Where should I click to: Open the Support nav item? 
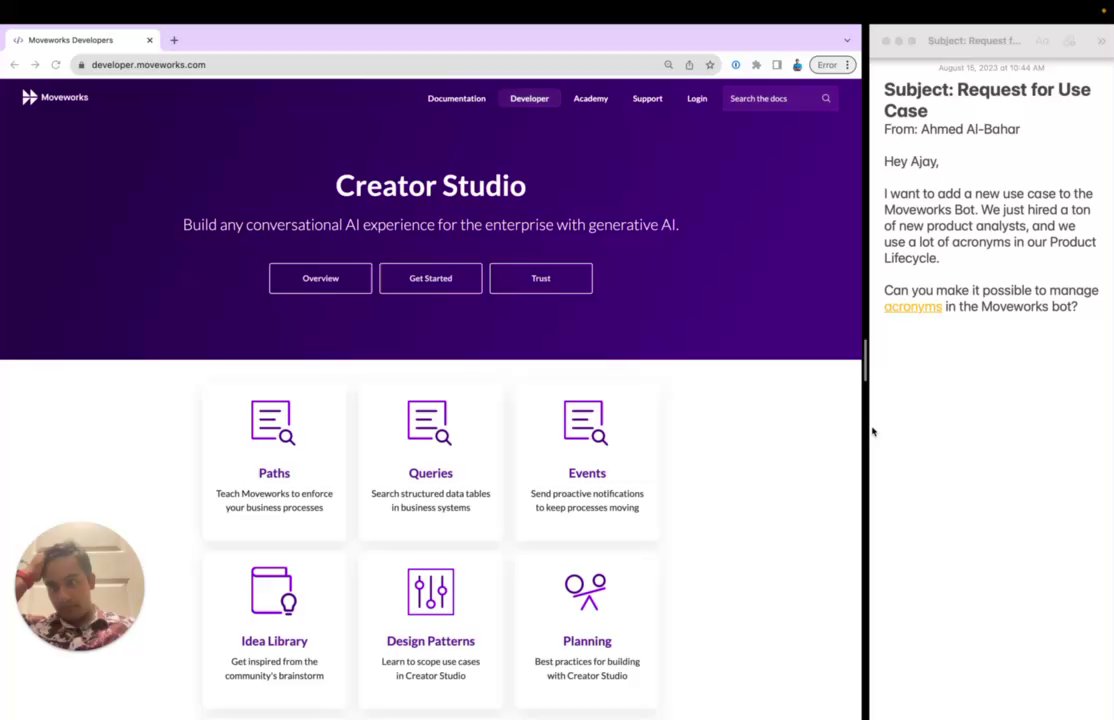(647, 99)
